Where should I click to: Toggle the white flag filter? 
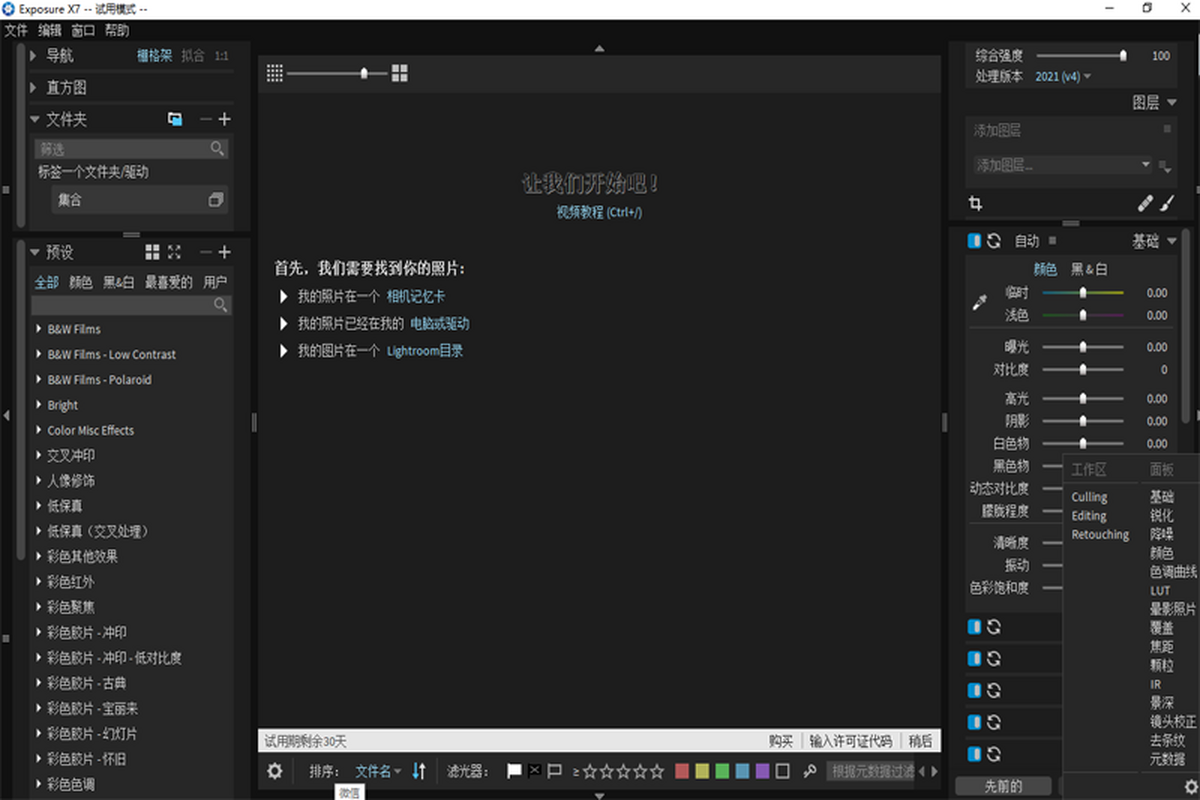514,771
